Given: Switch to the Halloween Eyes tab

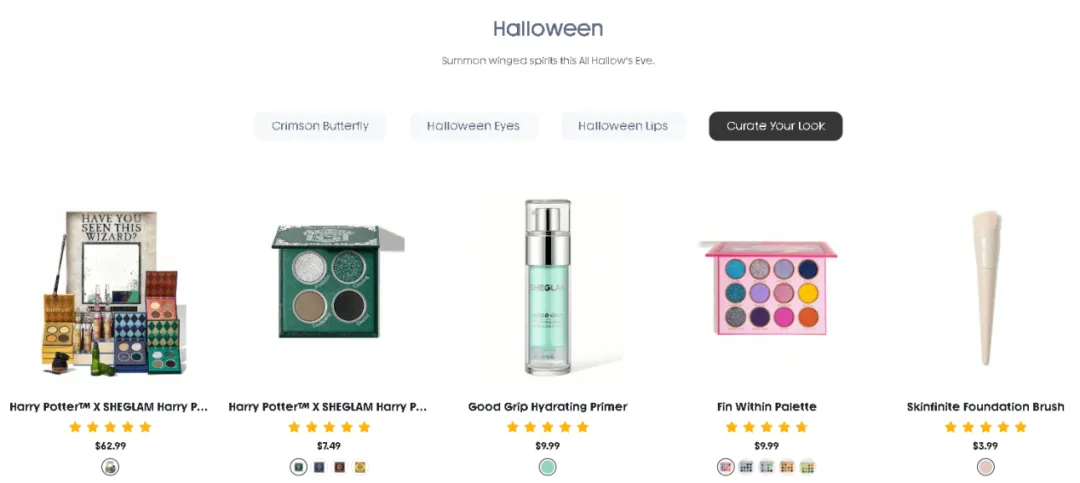Looking at the screenshot, I should pos(473,126).
